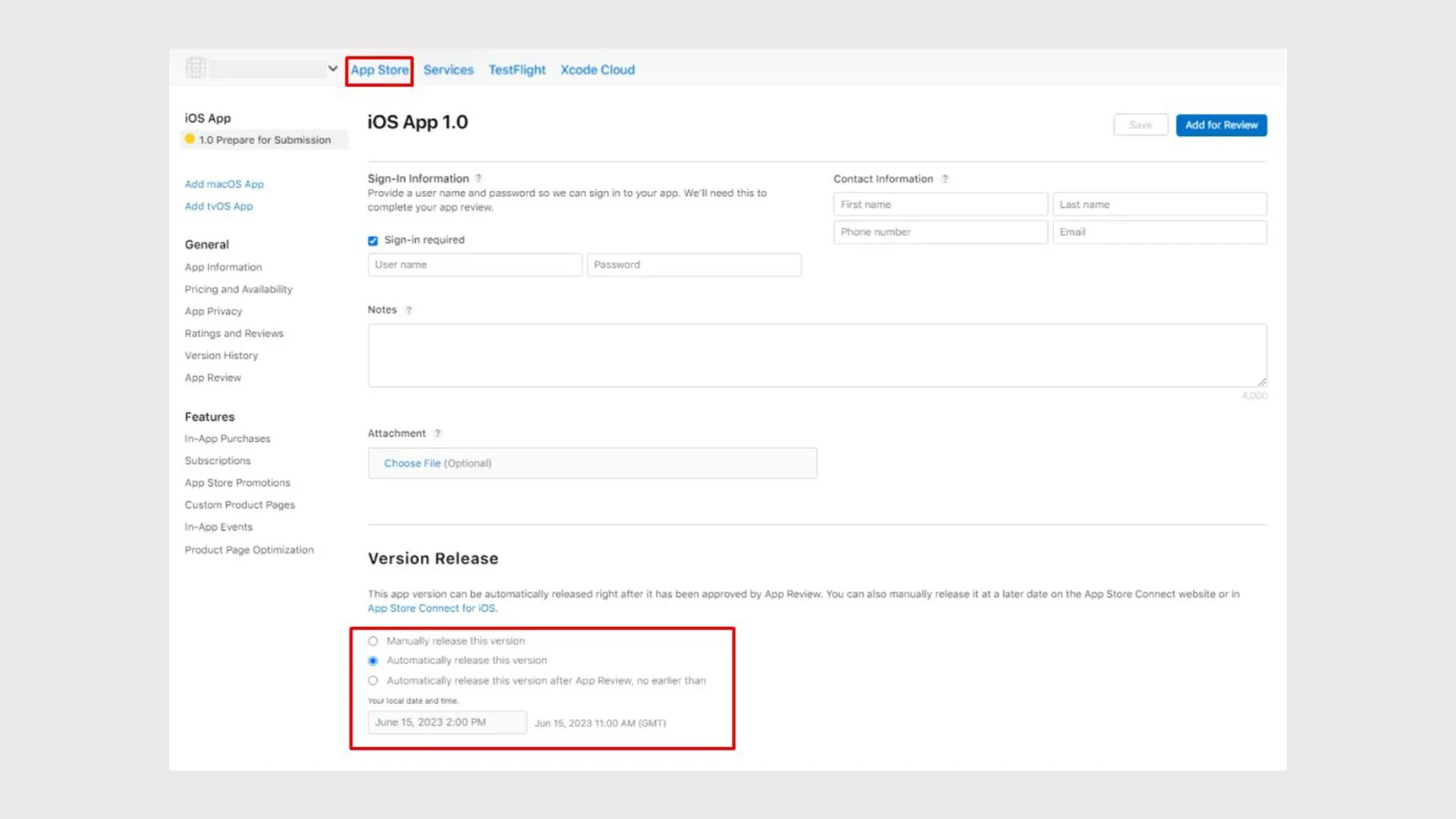Click the app icon placeholder in header
The height and width of the screenshot is (819, 1456).
(196, 68)
